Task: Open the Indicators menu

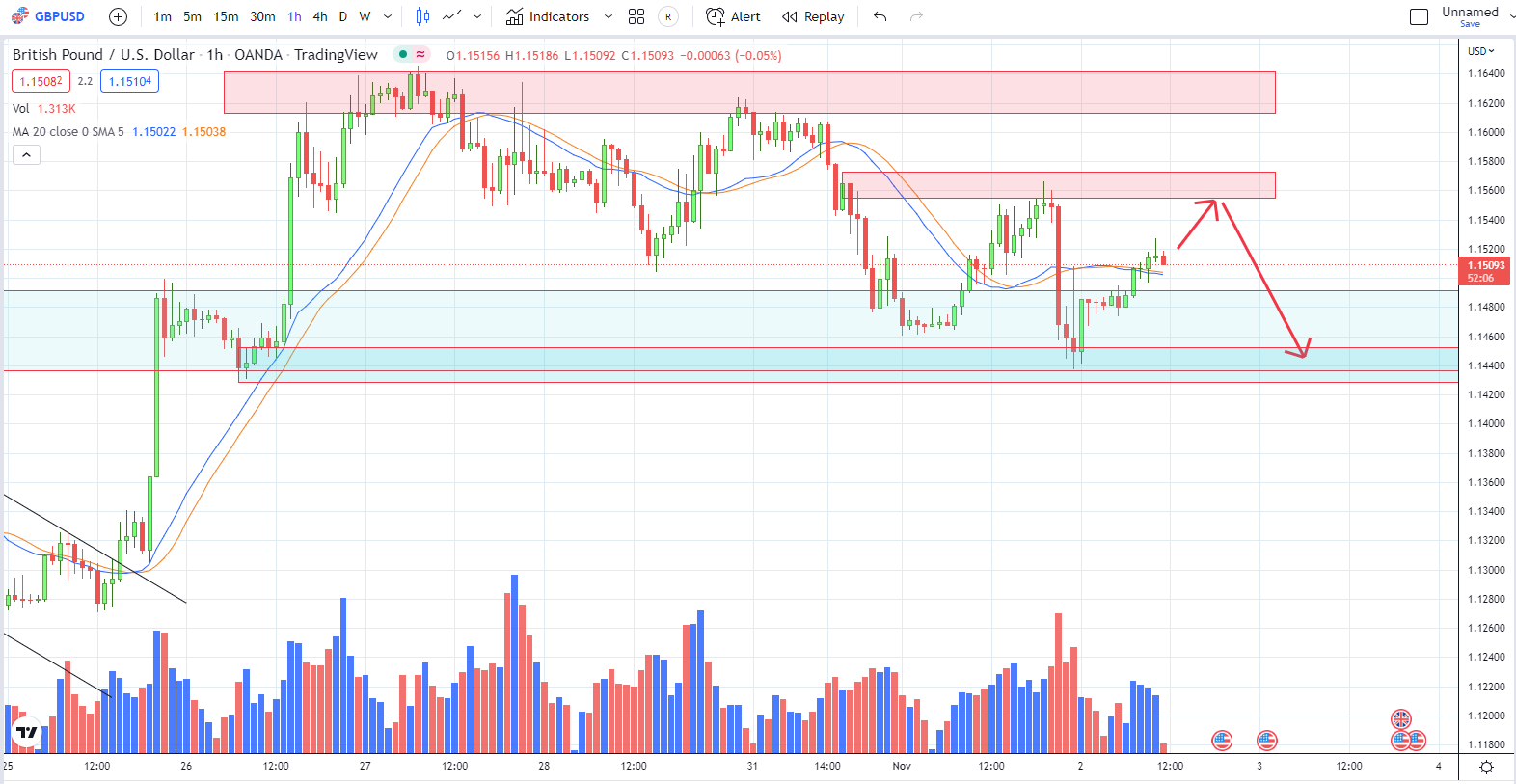Action: pos(548,16)
